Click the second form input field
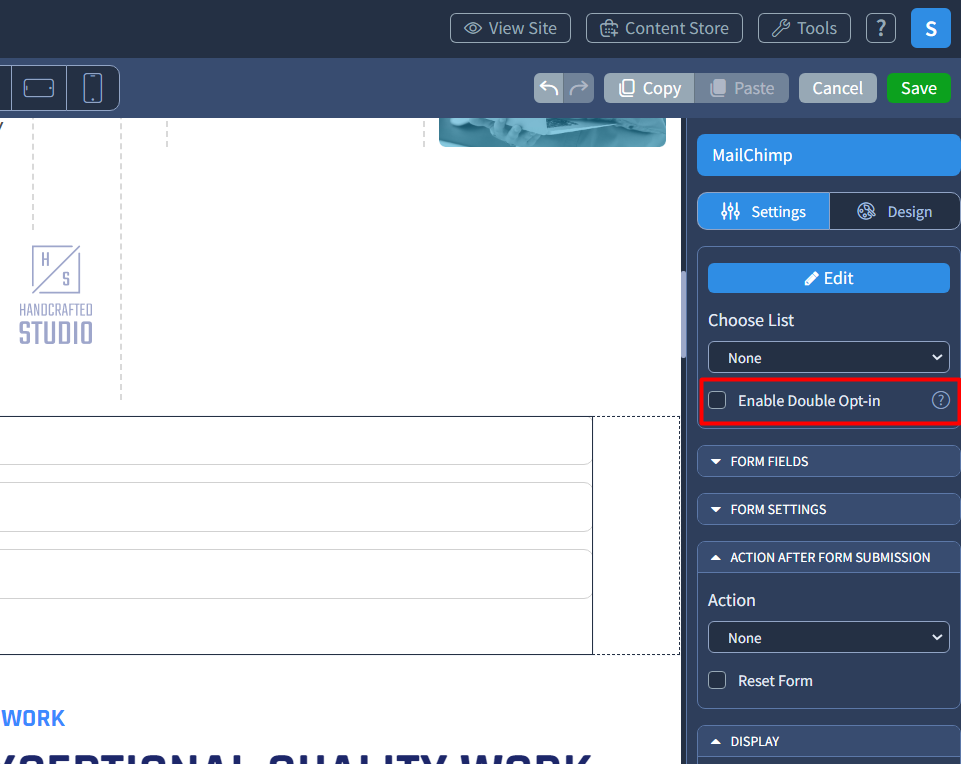This screenshot has width=961, height=764. [295, 507]
